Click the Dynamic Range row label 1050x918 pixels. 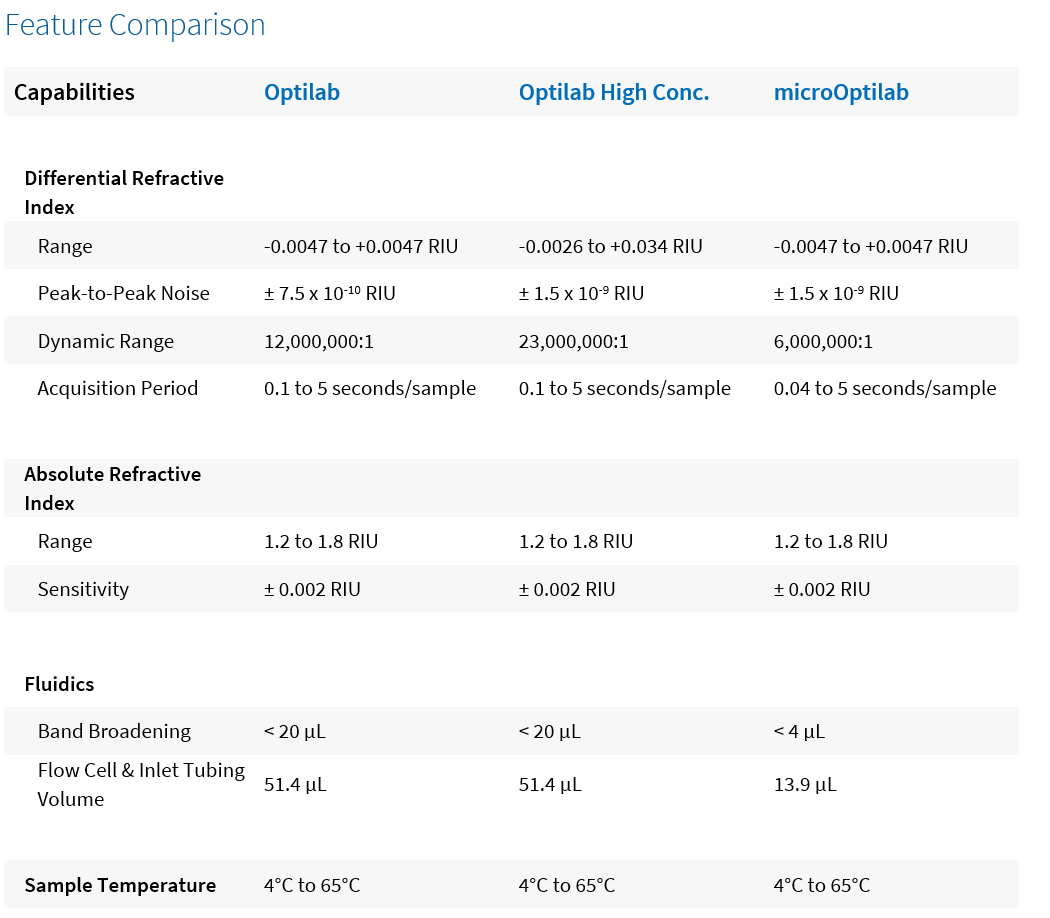coord(106,341)
